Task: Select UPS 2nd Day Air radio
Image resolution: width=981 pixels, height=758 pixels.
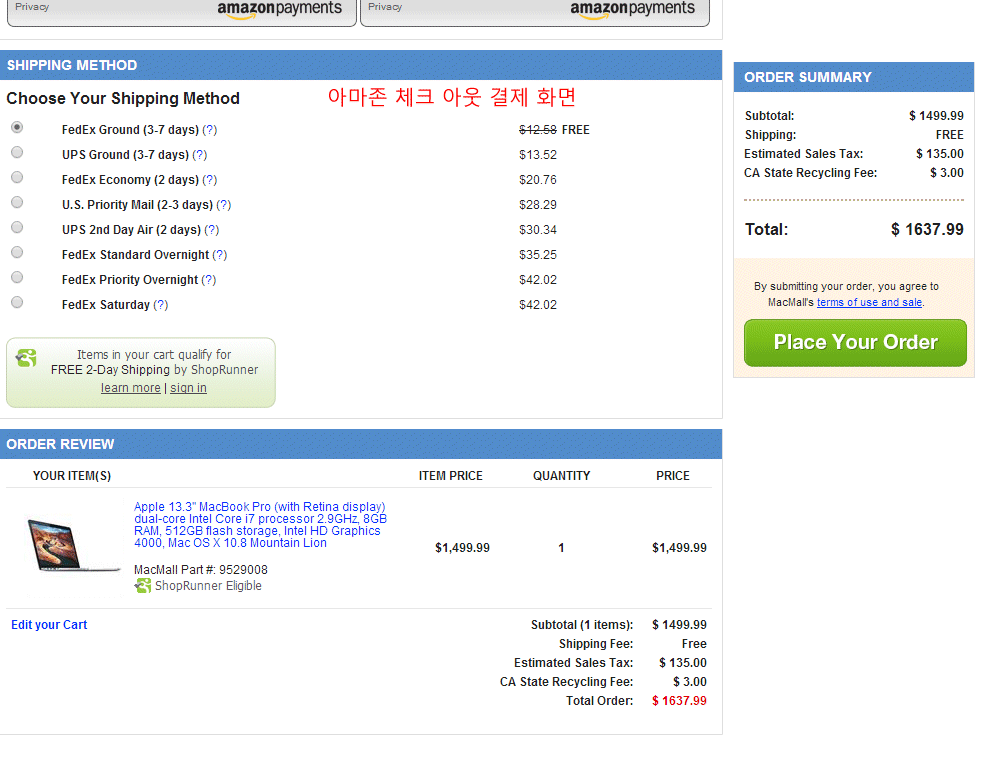Action: point(17,228)
